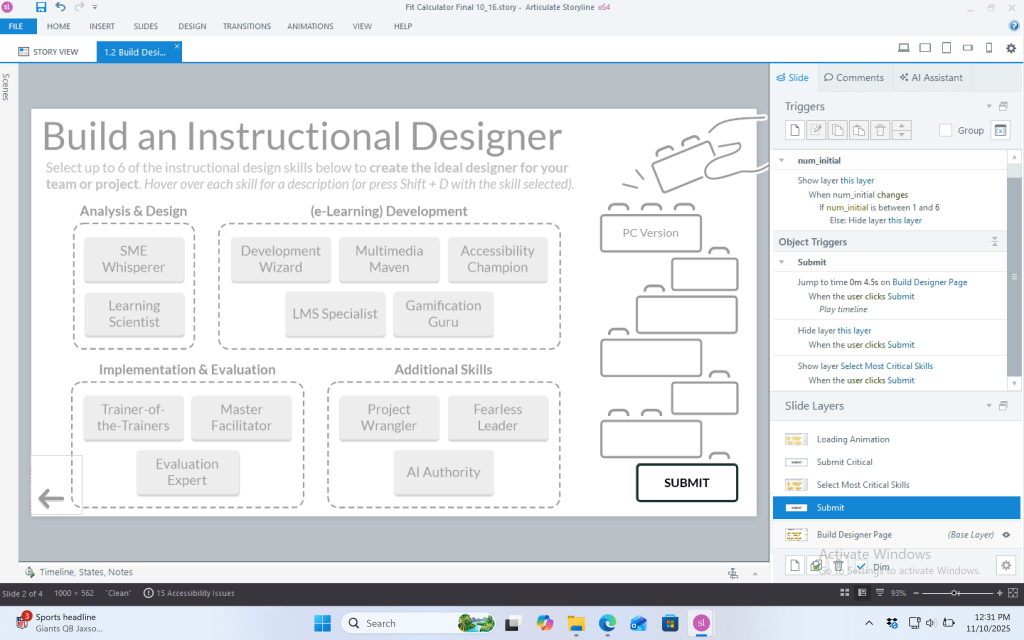1024x640 pixels.
Task: Open the project variables manager icon
Action: pyautogui.click(x=1001, y=130)
